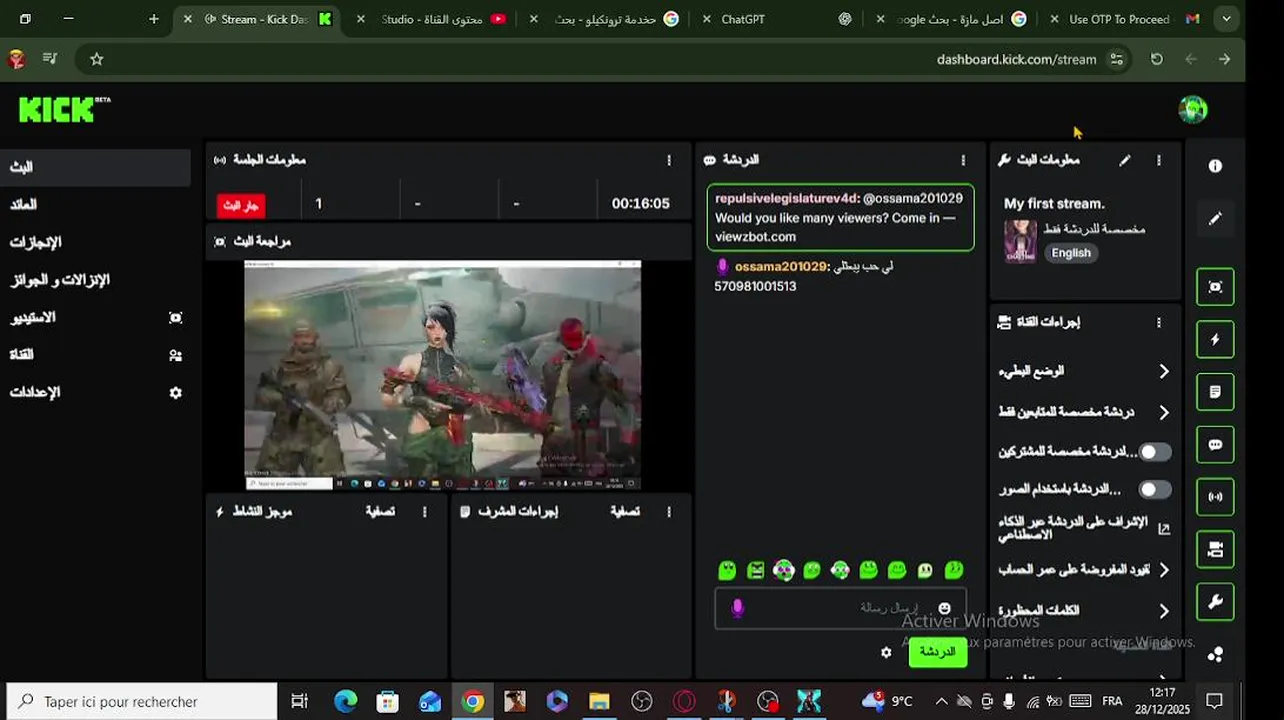Image resolution: width=1284 pixels, height=720 pixels.
Task: Click the English language tag
Action: (x=1071, y=253)
